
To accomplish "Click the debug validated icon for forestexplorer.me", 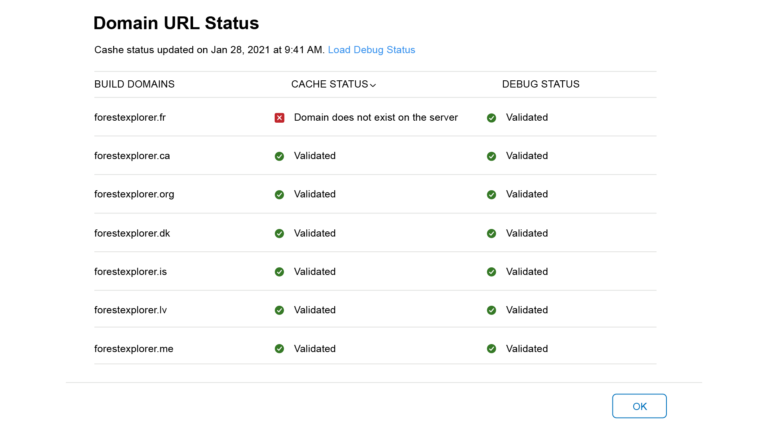I will tap(491, 349).
